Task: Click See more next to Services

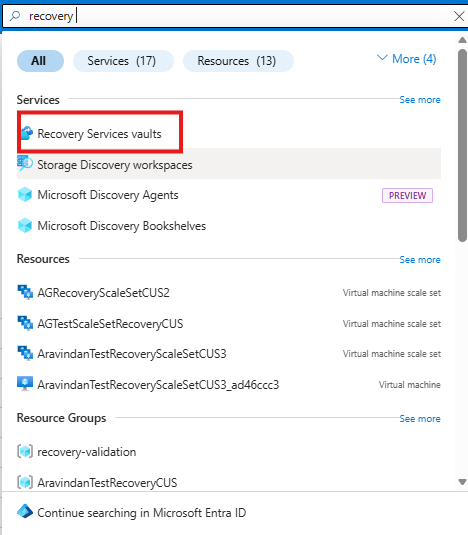Action: pos(420,100)
